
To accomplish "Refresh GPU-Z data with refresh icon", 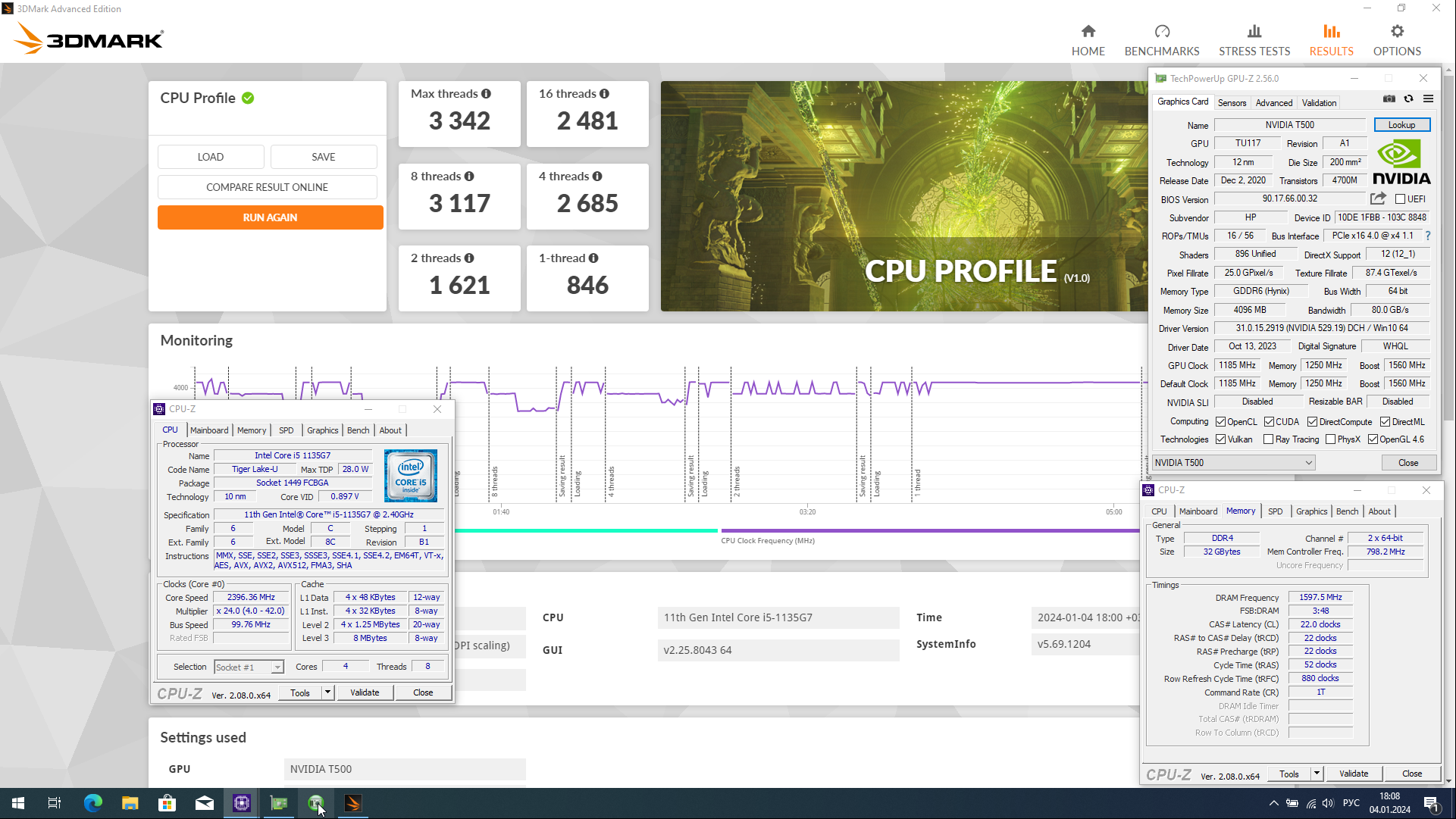I will (1408, 99).
